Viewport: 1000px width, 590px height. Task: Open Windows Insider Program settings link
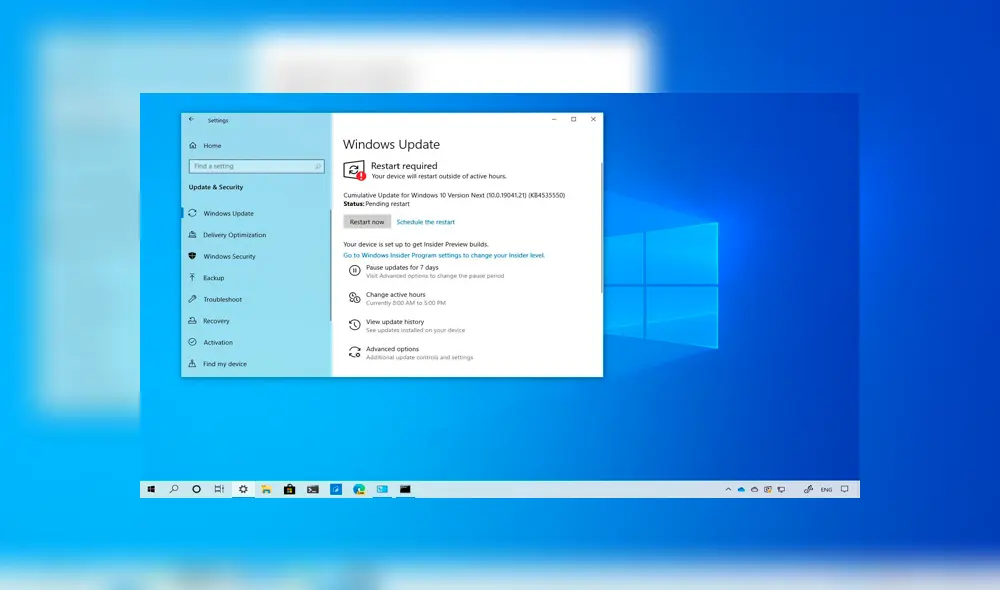[444, 255]
